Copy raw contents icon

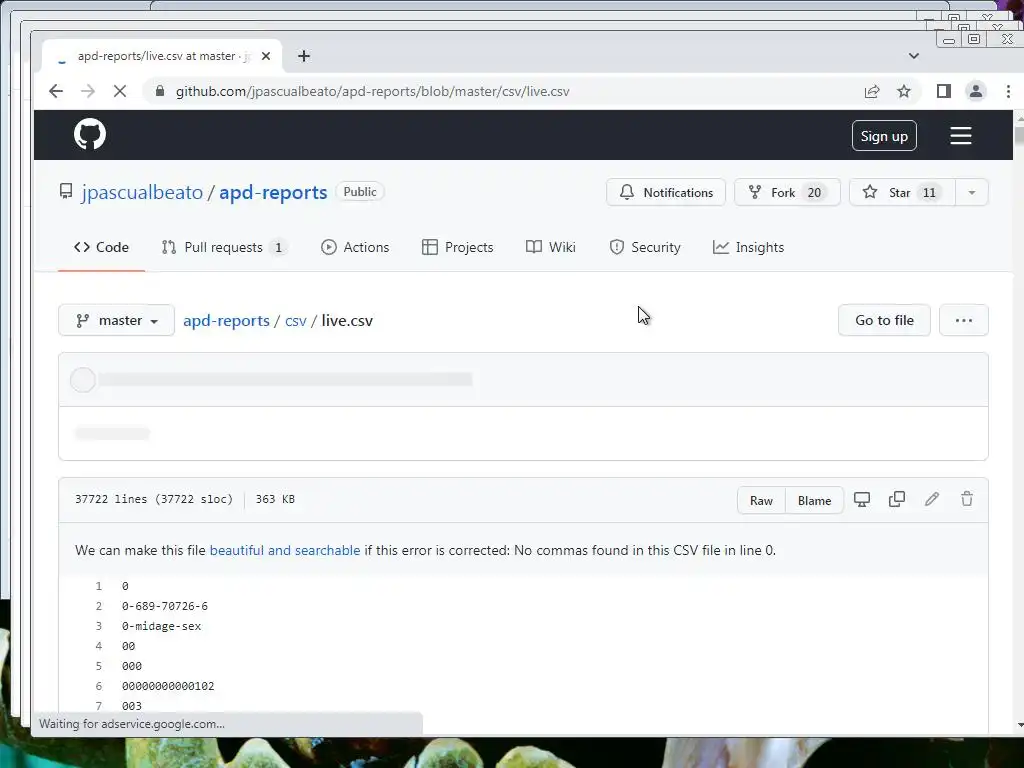pyautogui.click(x=897, y=500)
